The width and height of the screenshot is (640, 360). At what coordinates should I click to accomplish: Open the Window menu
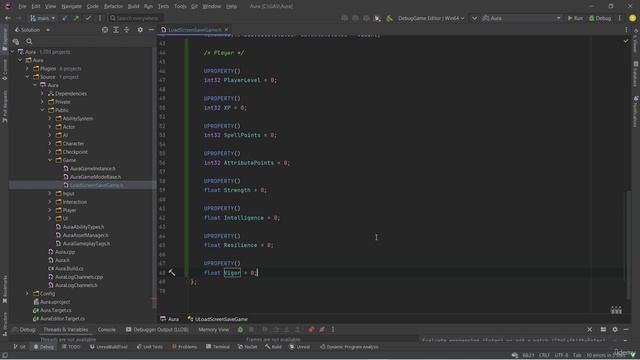(211, 7)
